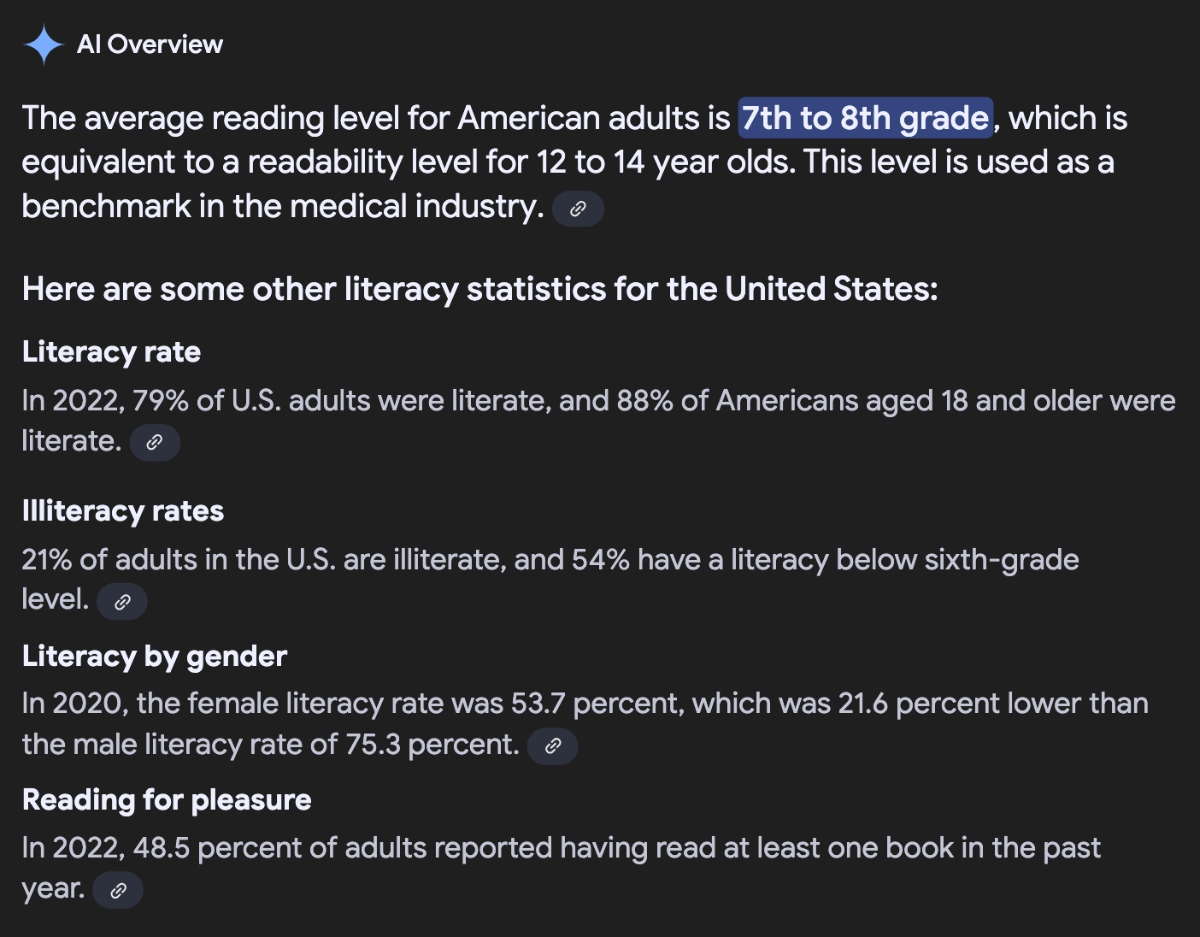The width and height of the screenshot is (1200, 937).
Task: Open the Literacy rate source link icon
Action: [x=154, y=442]
